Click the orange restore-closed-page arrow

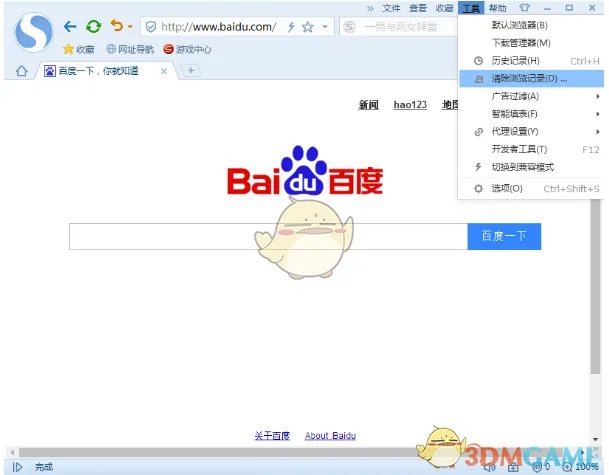click(x=117, y=26)
